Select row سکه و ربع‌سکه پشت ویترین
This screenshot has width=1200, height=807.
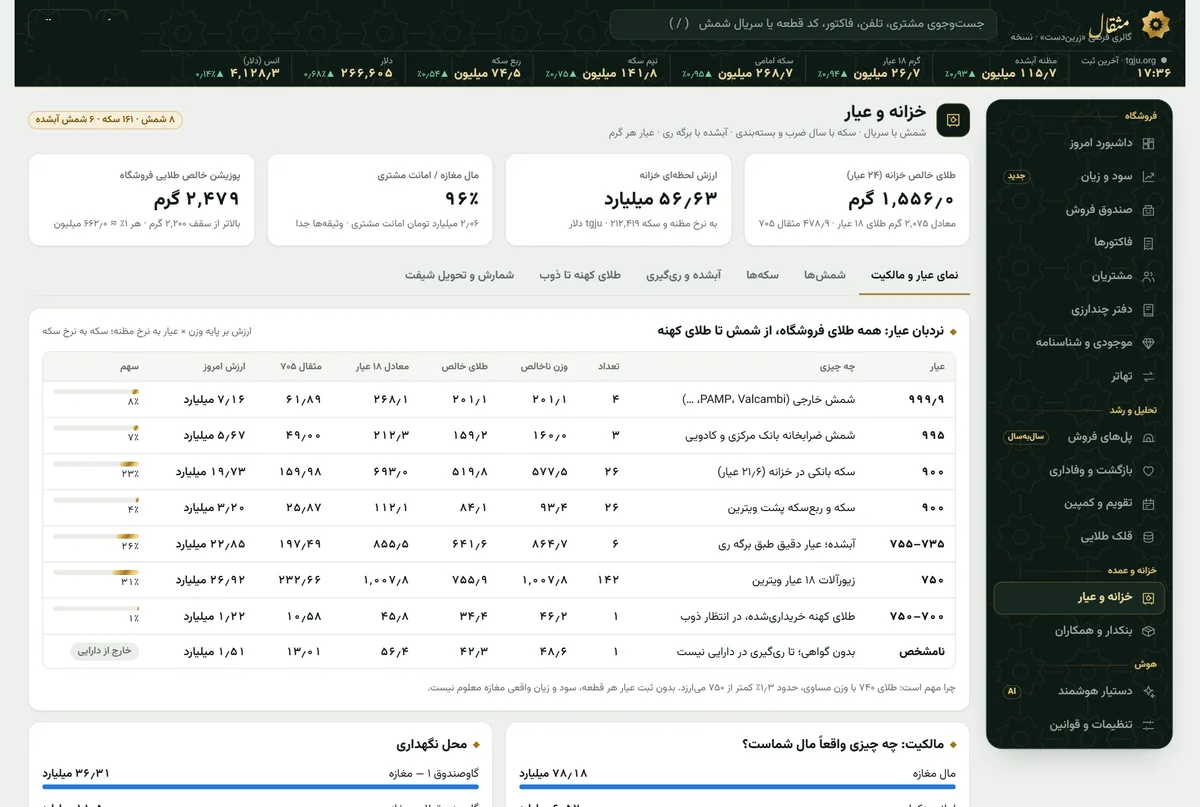(x=499, y=507)
